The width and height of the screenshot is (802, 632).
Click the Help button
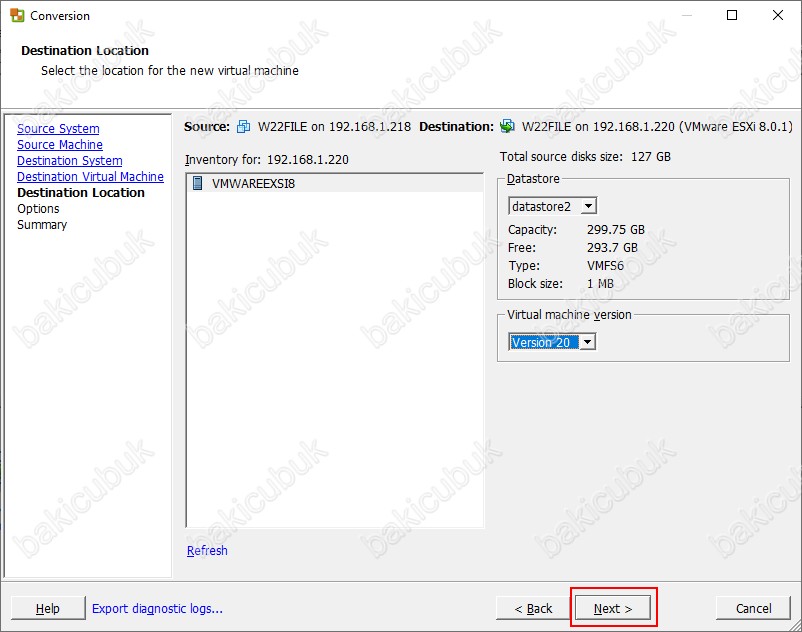pos(48,608)
